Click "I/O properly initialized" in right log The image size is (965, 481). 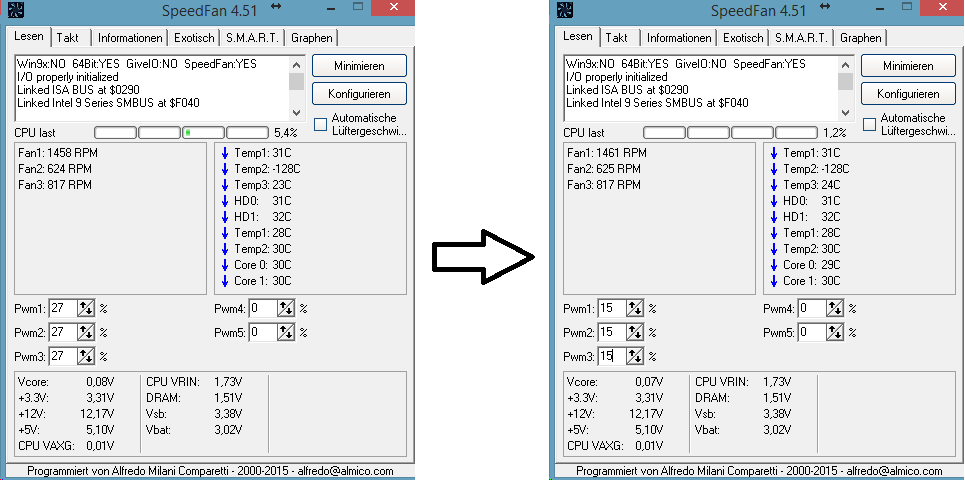point(617,78)
